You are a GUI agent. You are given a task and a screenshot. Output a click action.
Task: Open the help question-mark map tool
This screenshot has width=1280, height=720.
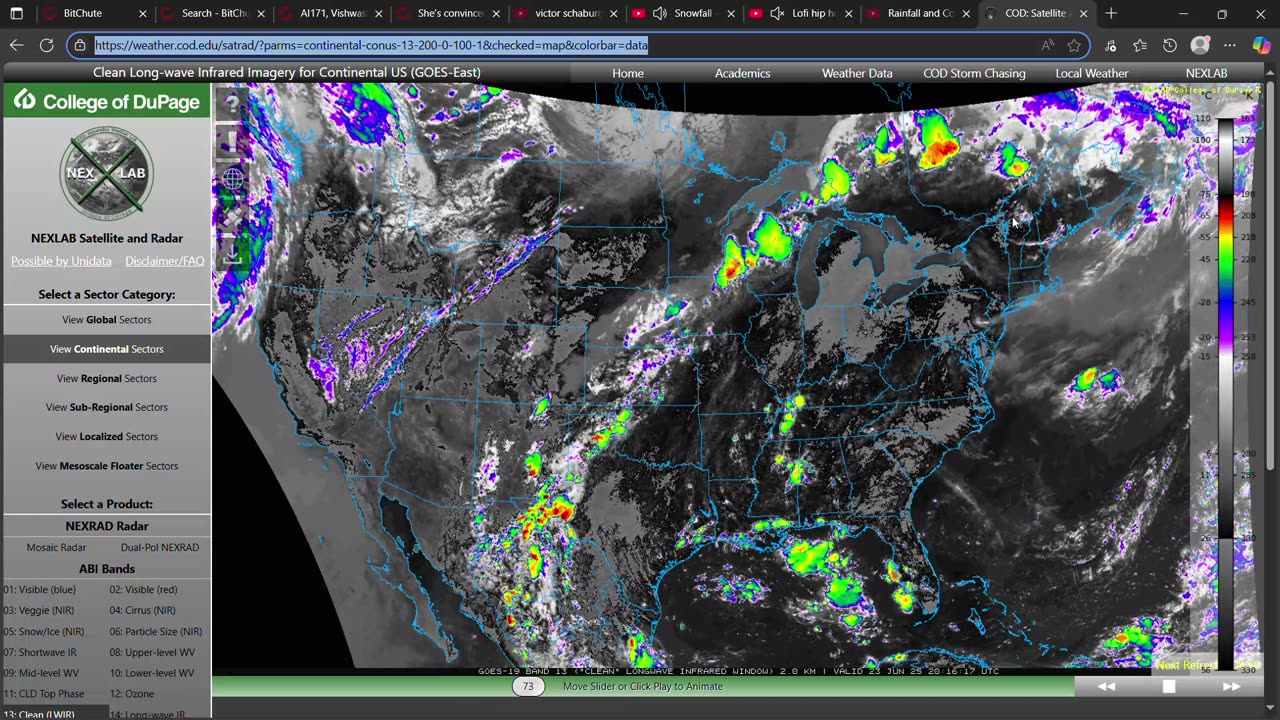point(232,102)
